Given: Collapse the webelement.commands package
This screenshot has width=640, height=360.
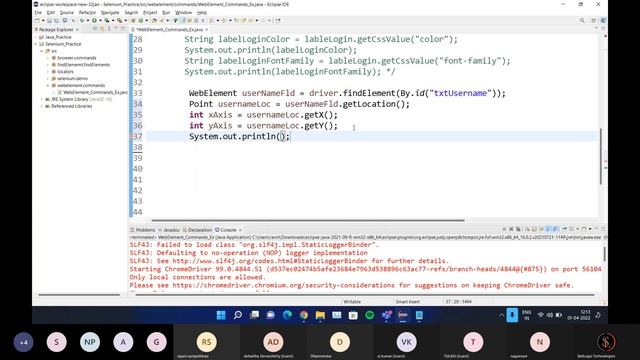Looking at the screenshot, I should [x=48, y=85].
